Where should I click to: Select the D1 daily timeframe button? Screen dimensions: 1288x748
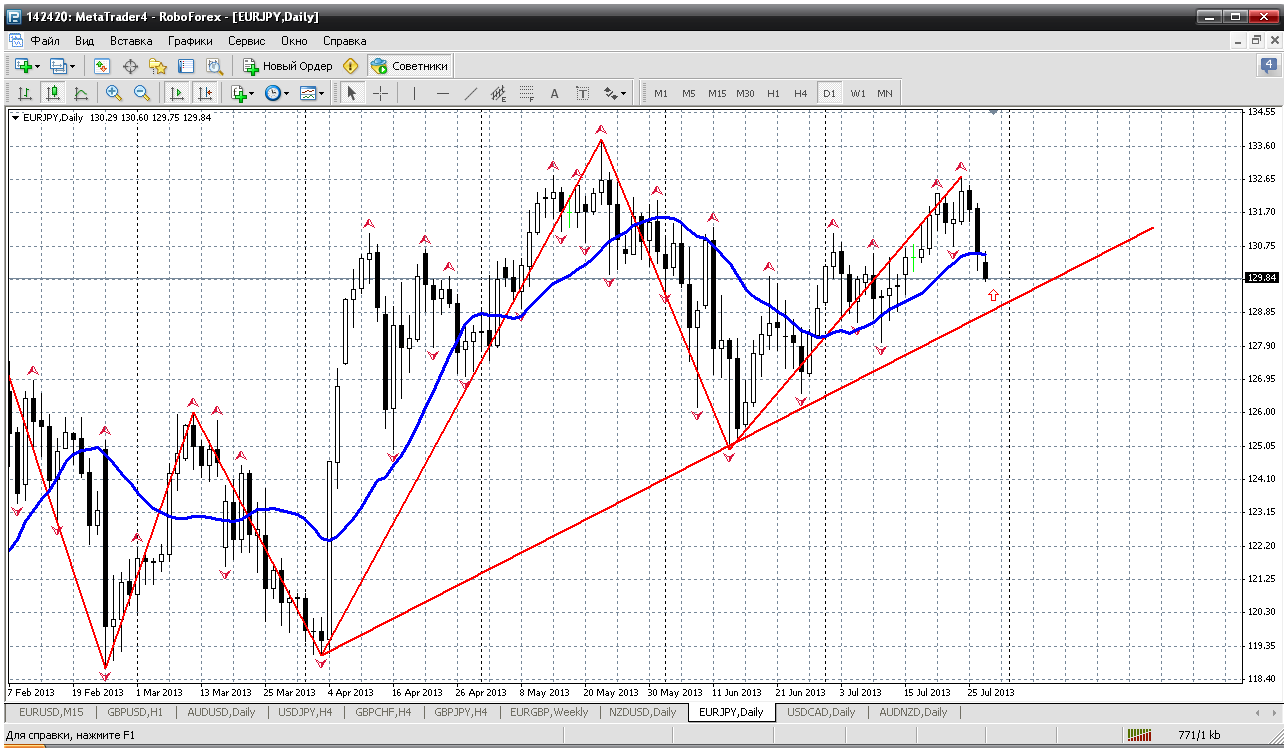(829, 93)
